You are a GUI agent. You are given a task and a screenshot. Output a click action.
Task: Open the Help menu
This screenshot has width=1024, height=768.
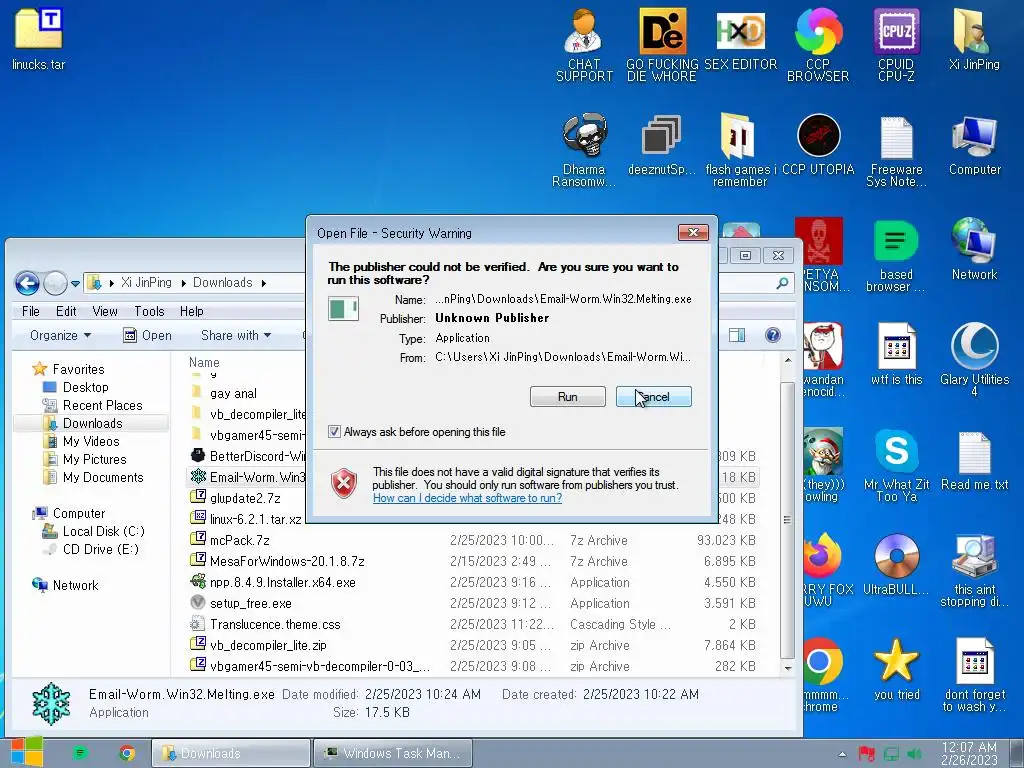click(191, 312)
